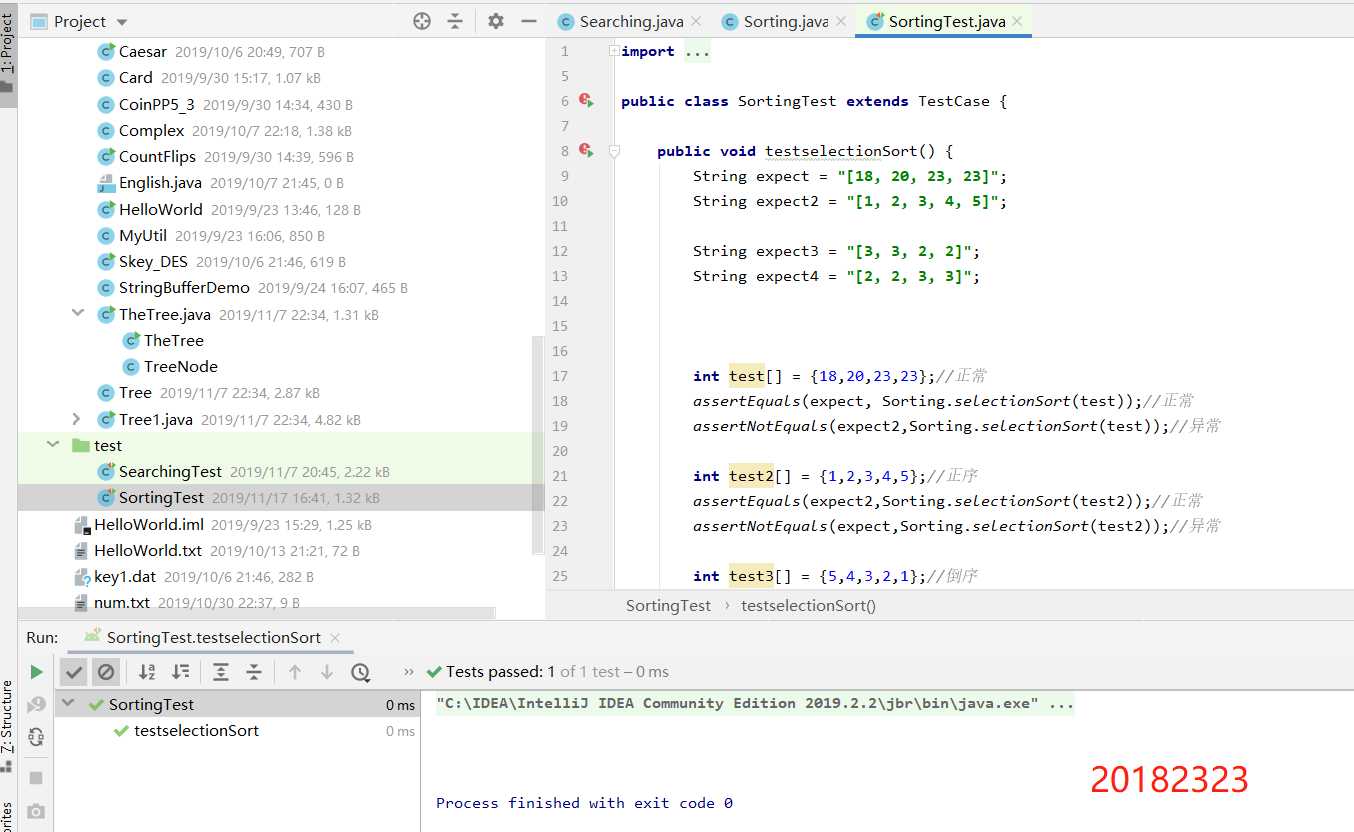
Task: Toggle Show Ignored tests button
Action: (106, 672)
